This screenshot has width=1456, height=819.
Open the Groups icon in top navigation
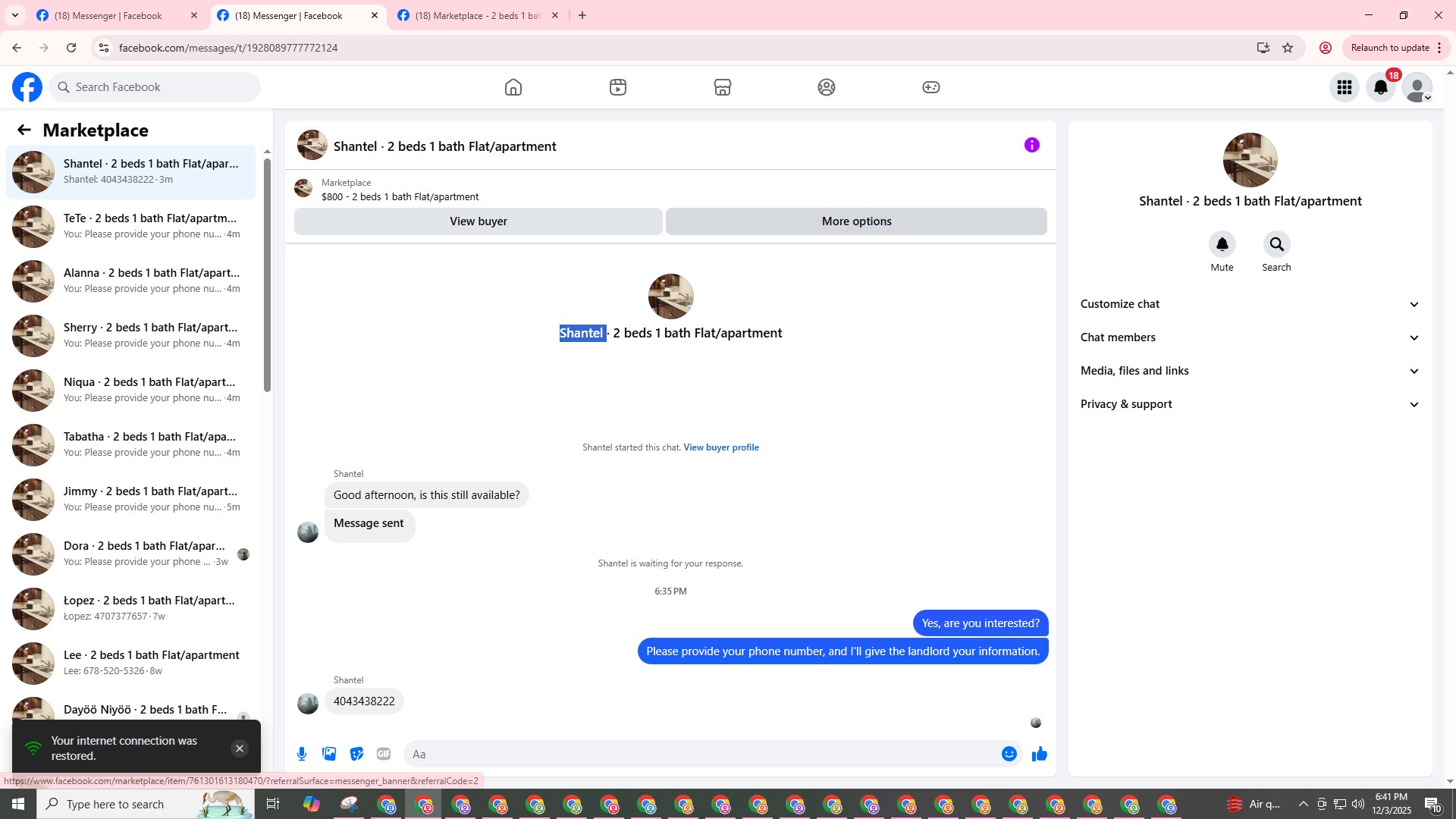click(x=827, y=87)
